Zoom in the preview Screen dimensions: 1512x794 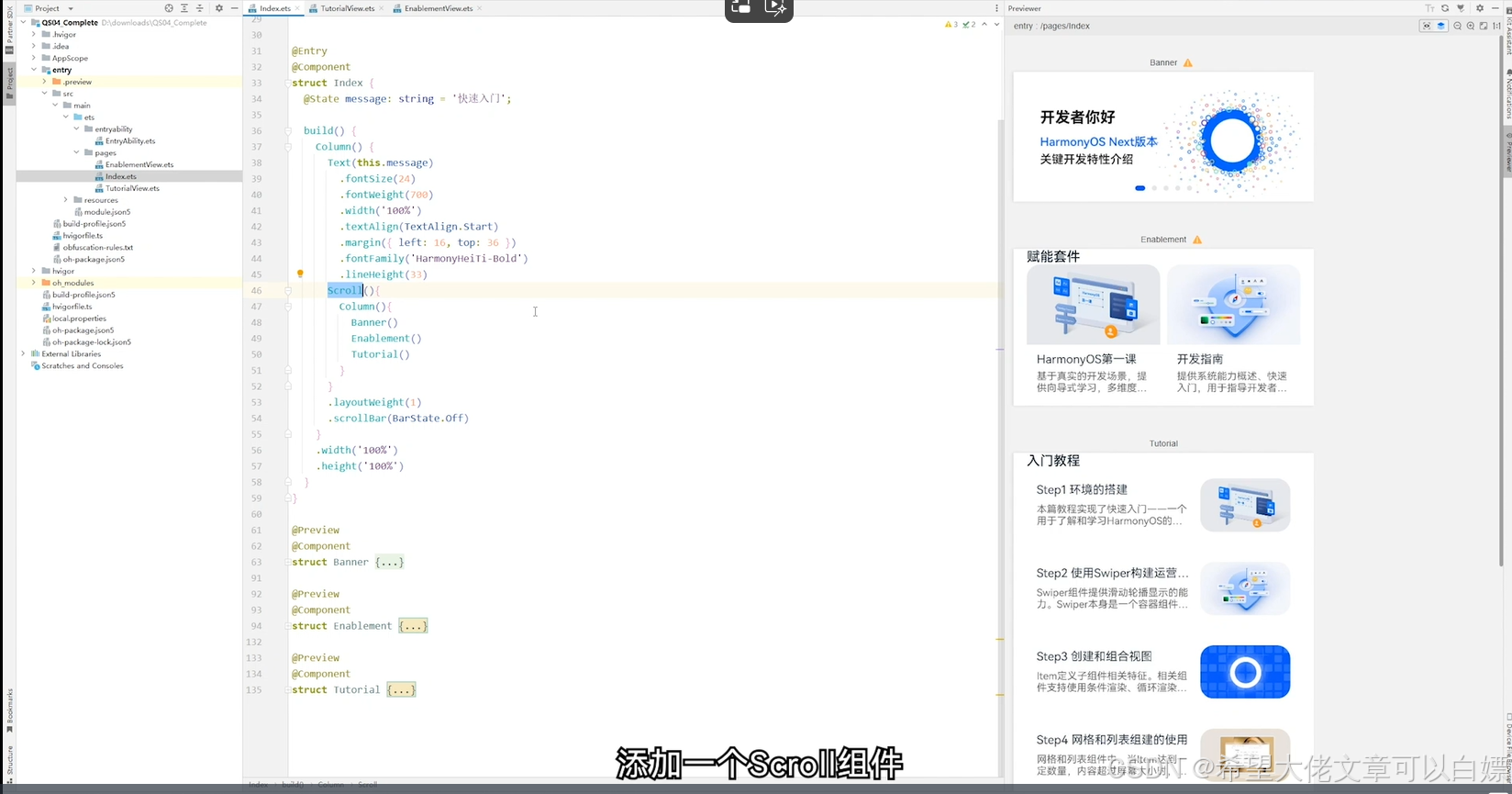1471,26
